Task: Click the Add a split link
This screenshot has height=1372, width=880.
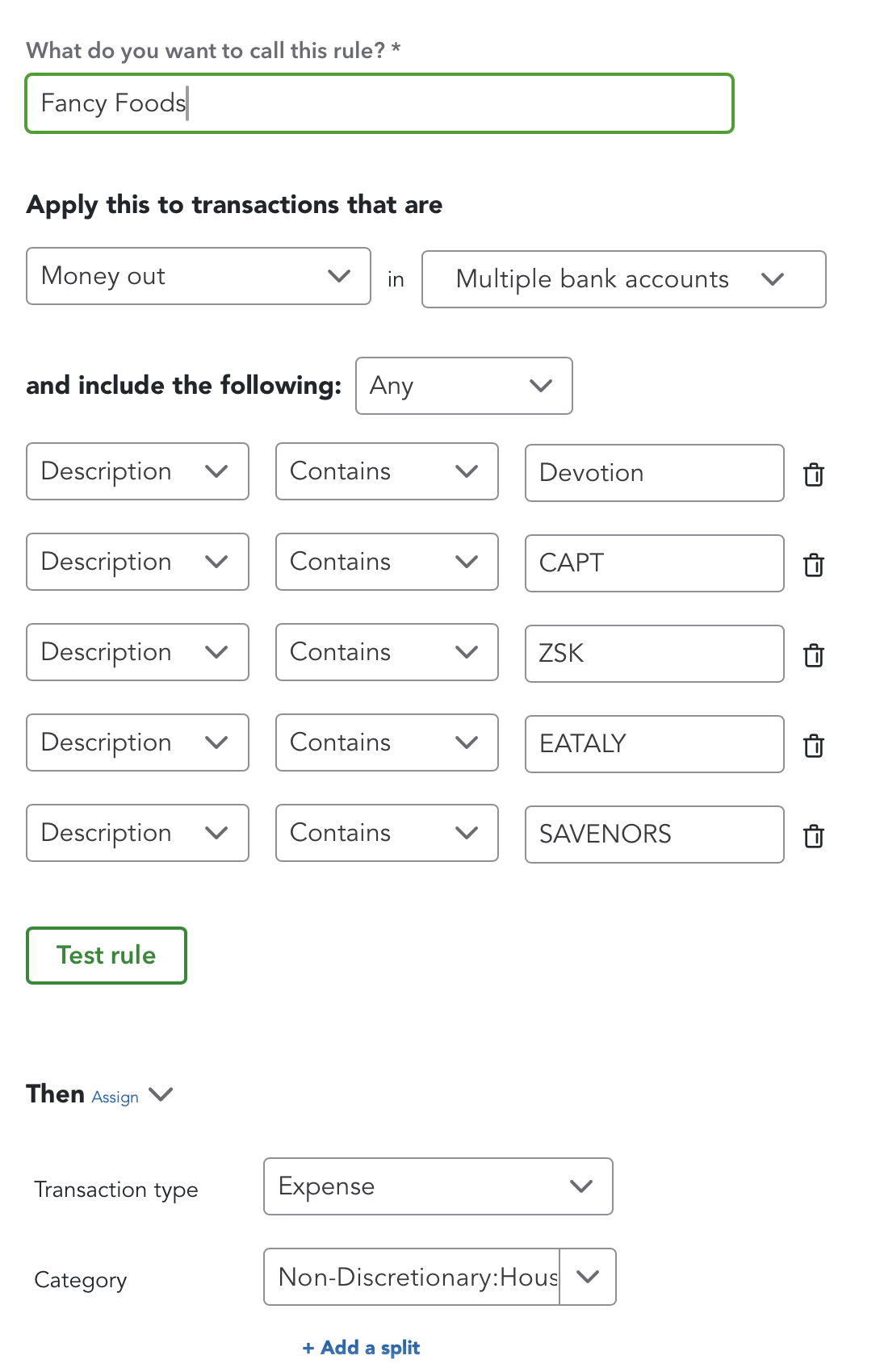Action: [361, 1348]
